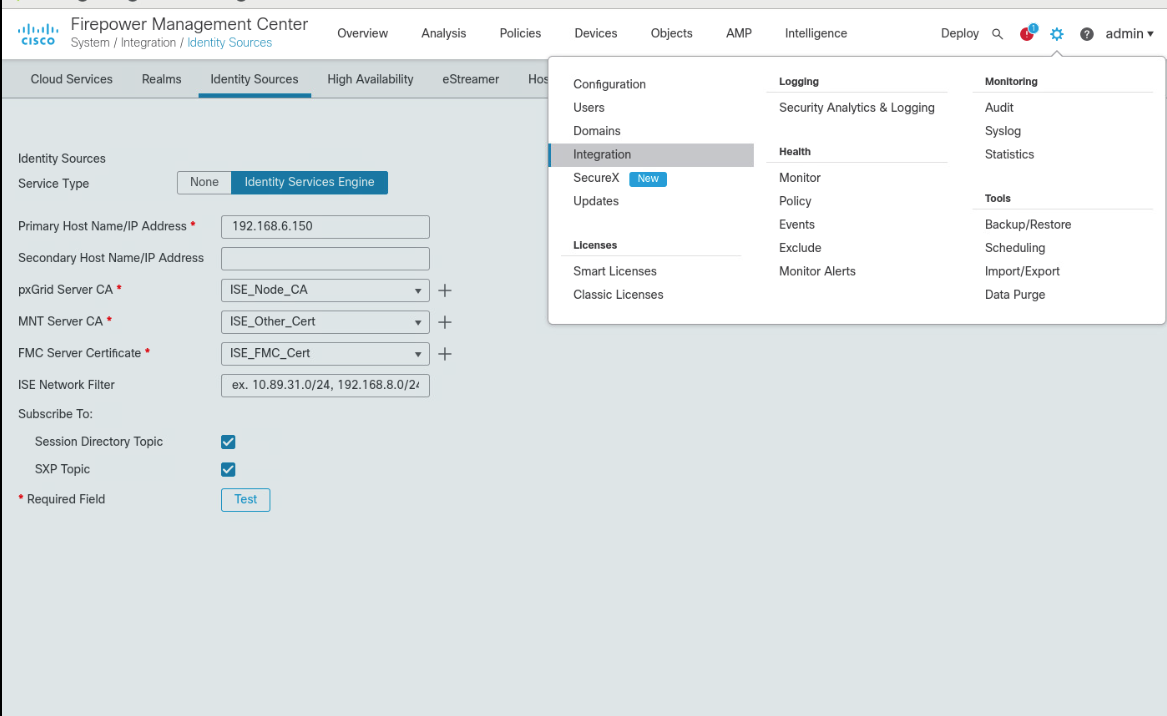Add new FMC Server Certificate with plus
1167x716 pixels.
point(445,354)
